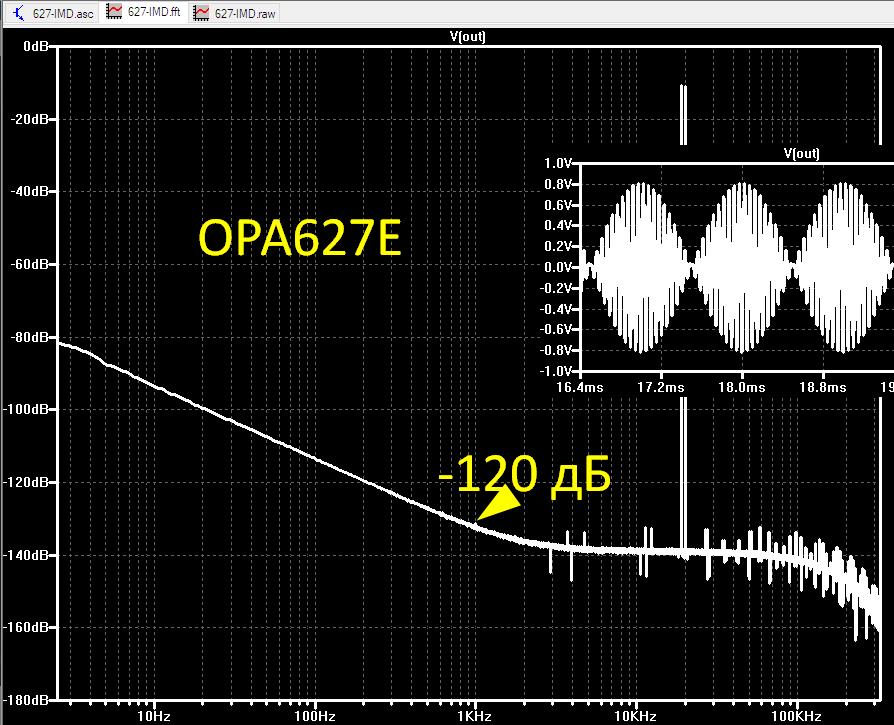Viewport: 894px width, 725px height.
Task: Switch to the 627-IMD.asc tab
Action: 52,13
